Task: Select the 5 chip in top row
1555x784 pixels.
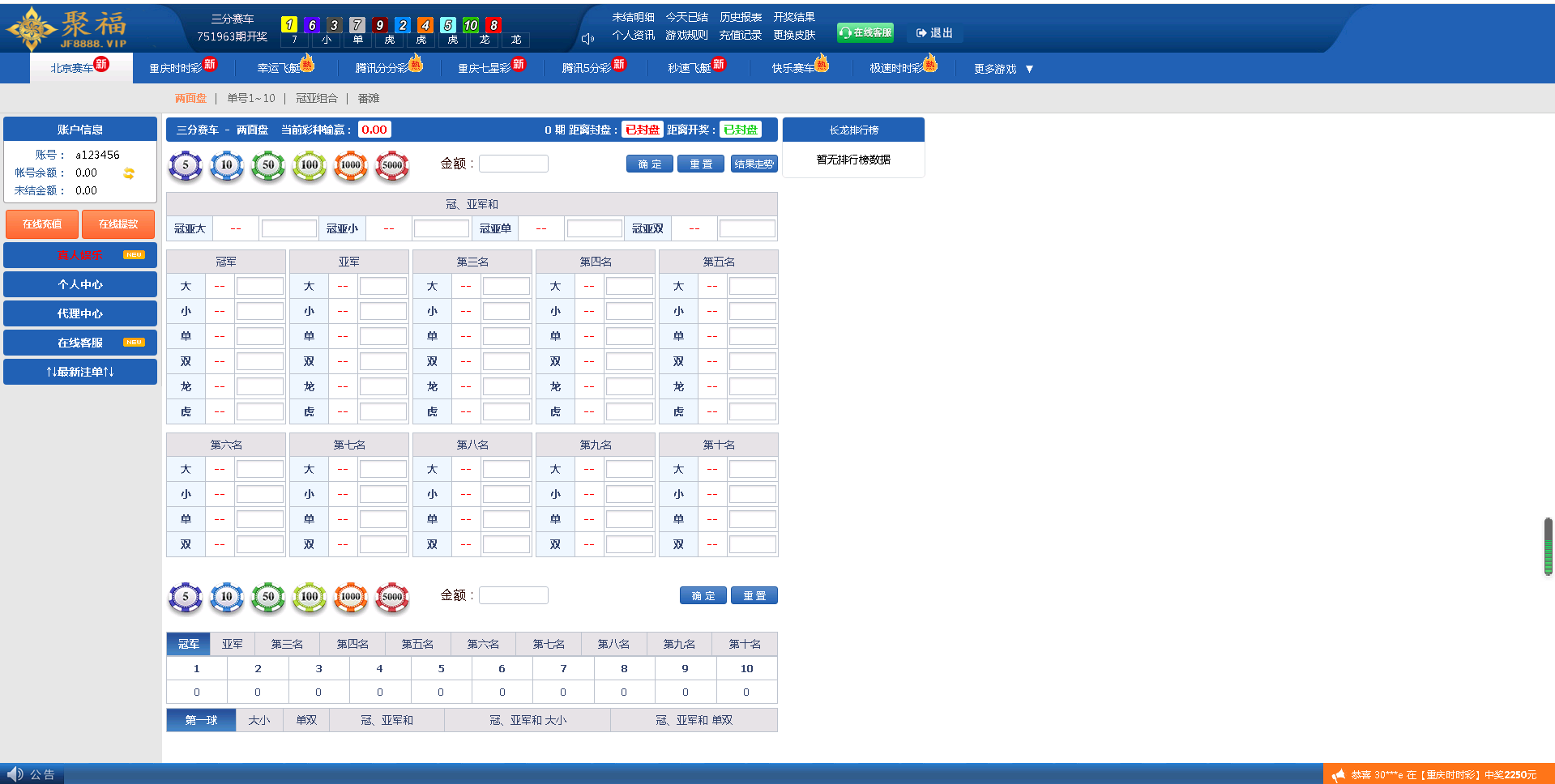Action: tap(186, 165)
